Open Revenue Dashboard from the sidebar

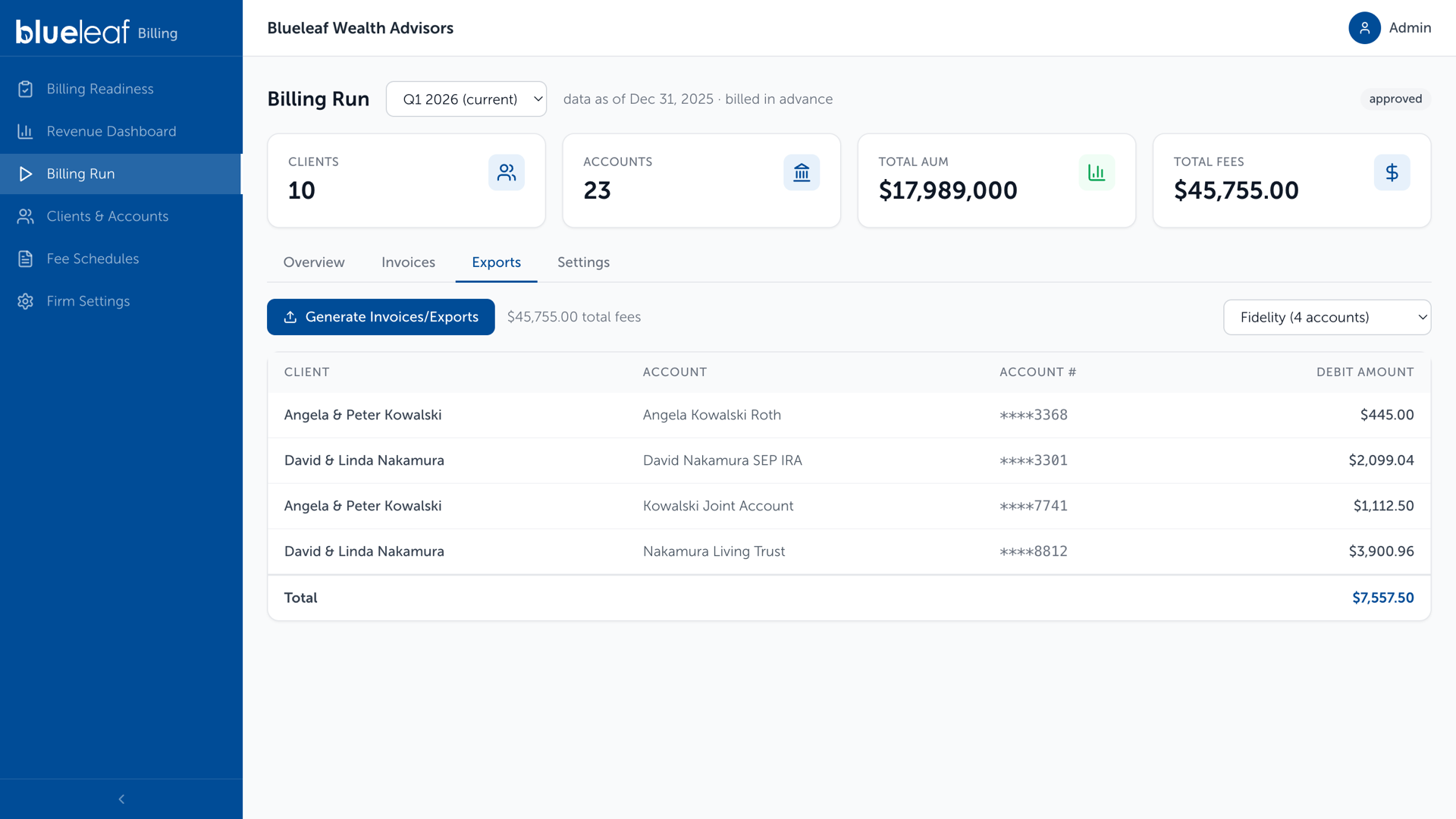(x=121, y=131)
